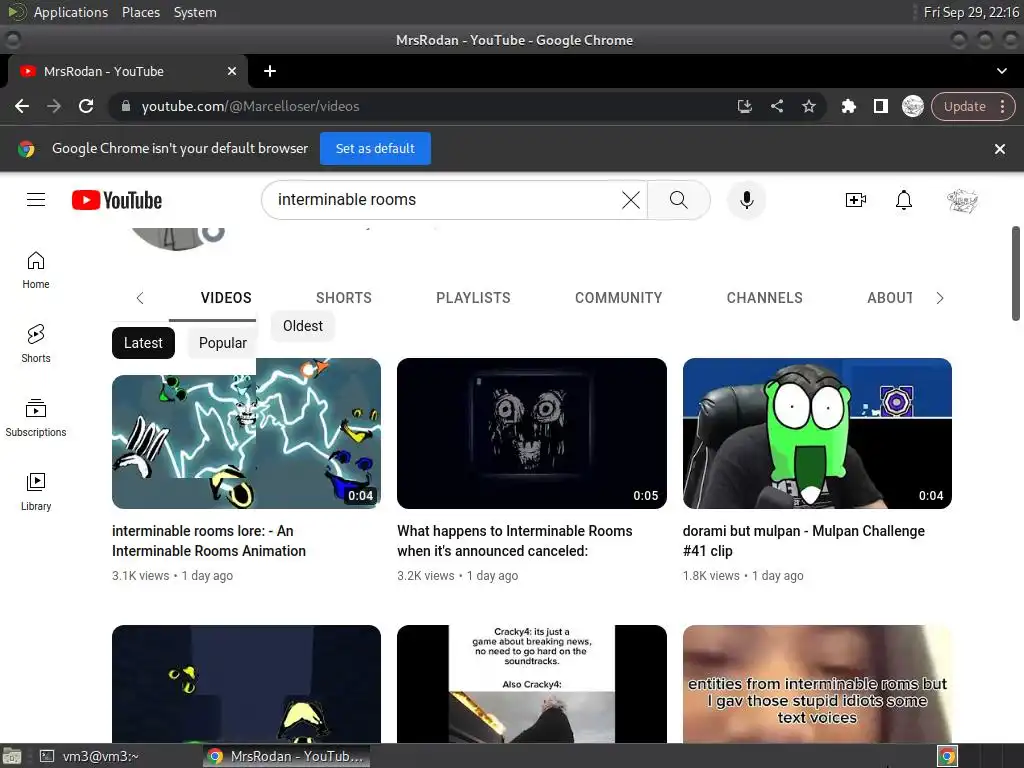Screen dimensions: 1024x768
Task: Click the page vertical scrollbar
Action: 1016,274
